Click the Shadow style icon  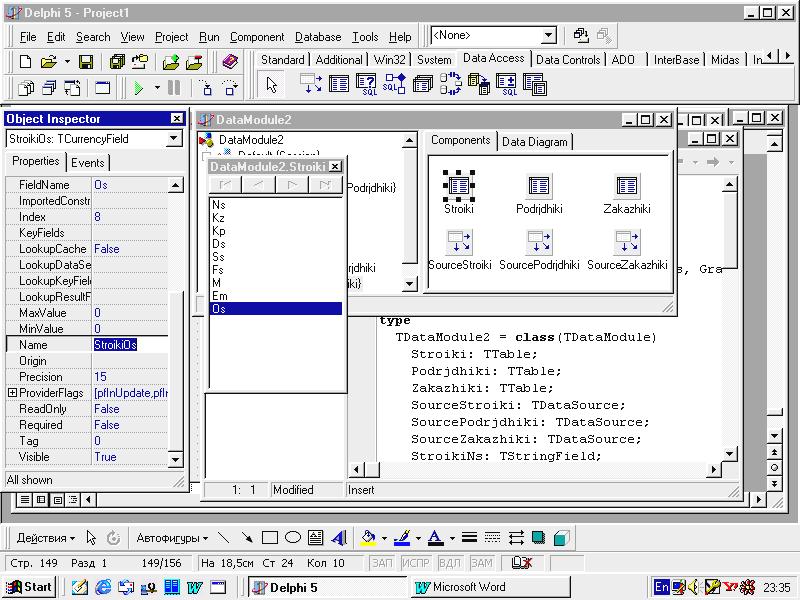pyautogui.click(x=538, y=538)
